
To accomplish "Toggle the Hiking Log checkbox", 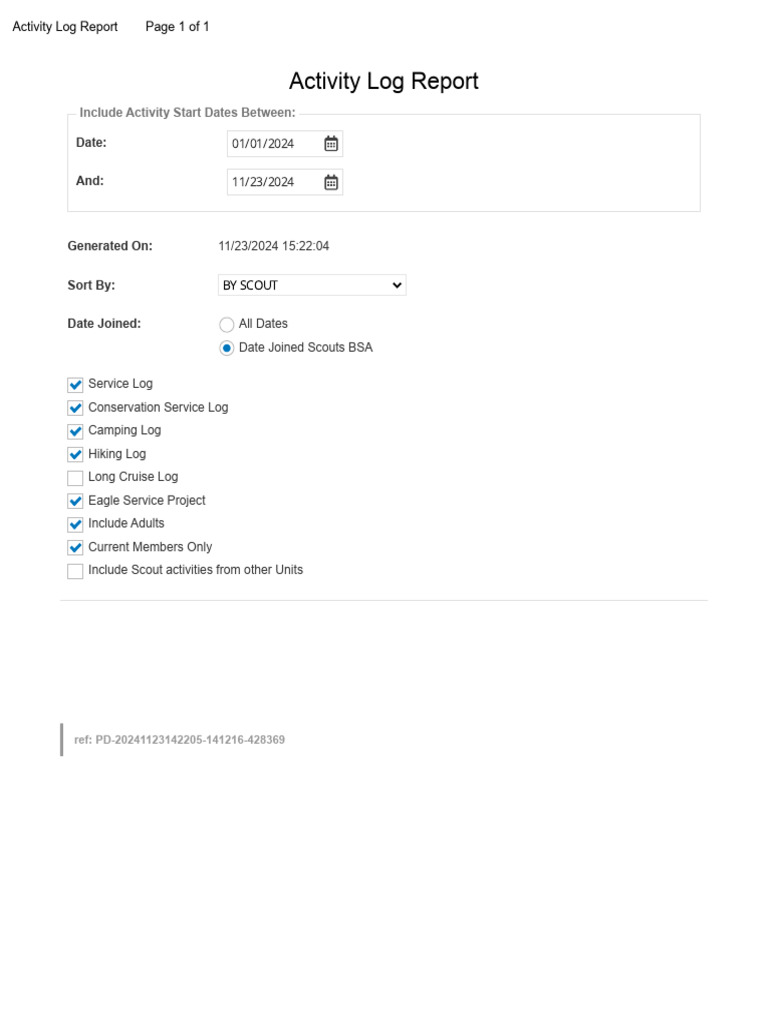I will tap(75, 455).
